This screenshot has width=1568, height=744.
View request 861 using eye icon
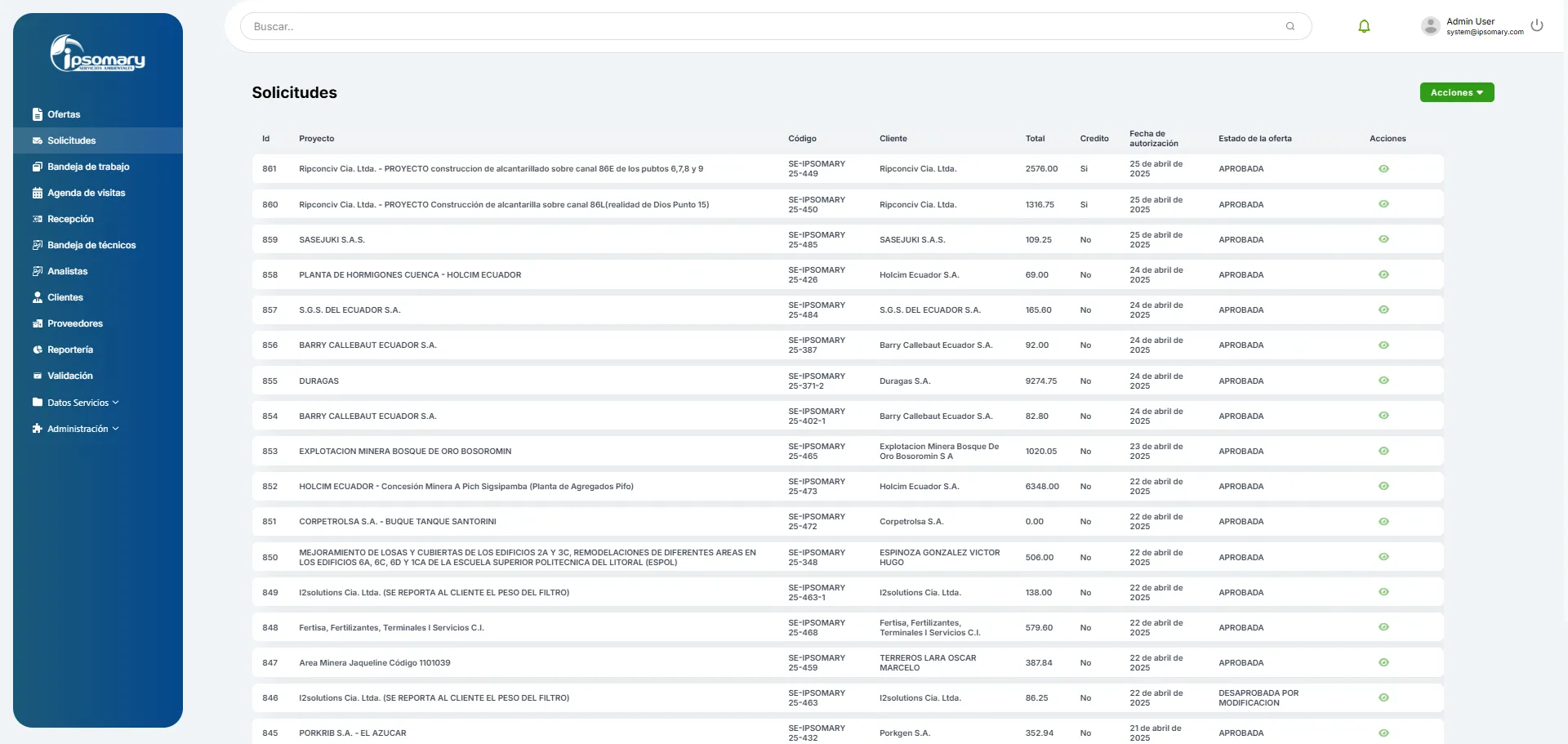pos(1383,169)
